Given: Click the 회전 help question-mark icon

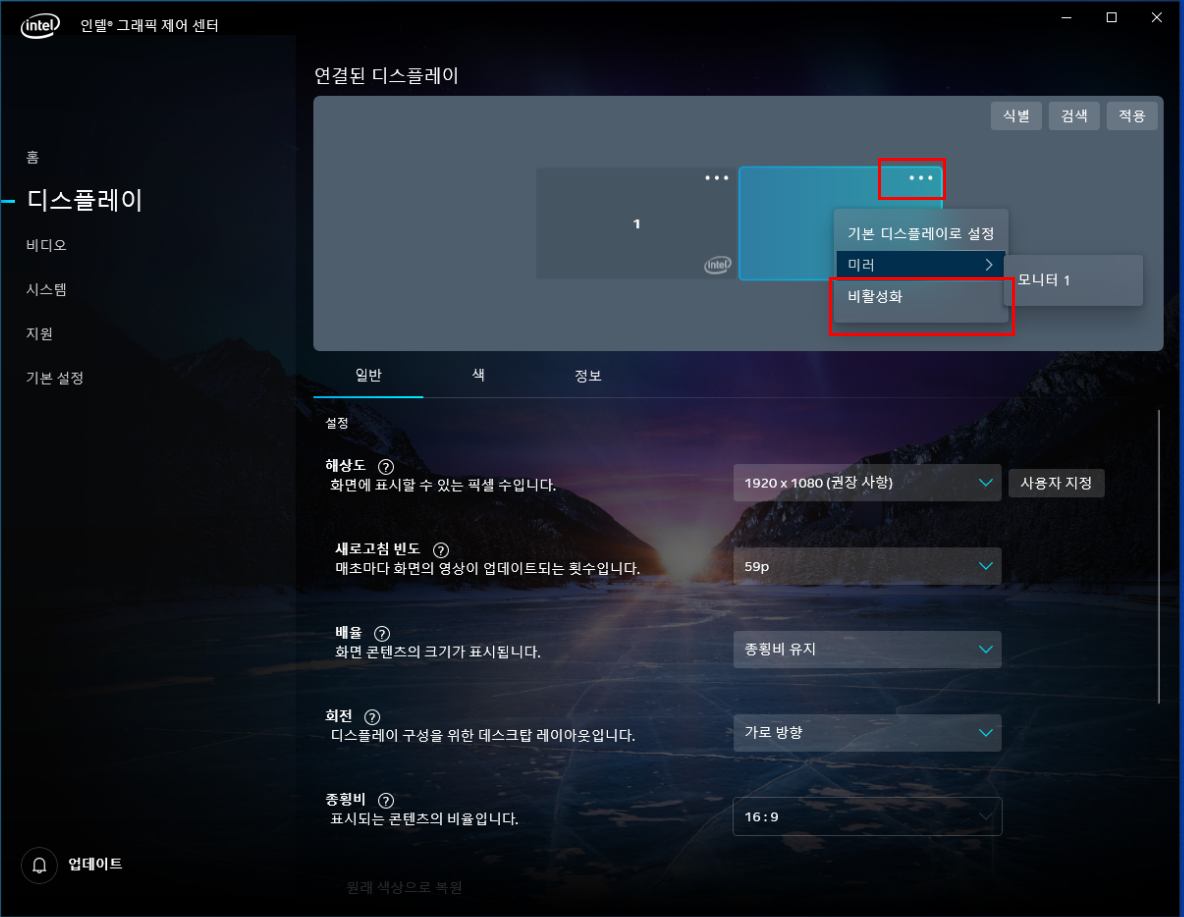Looking at the screenshot, I should (x=372, y=717).
